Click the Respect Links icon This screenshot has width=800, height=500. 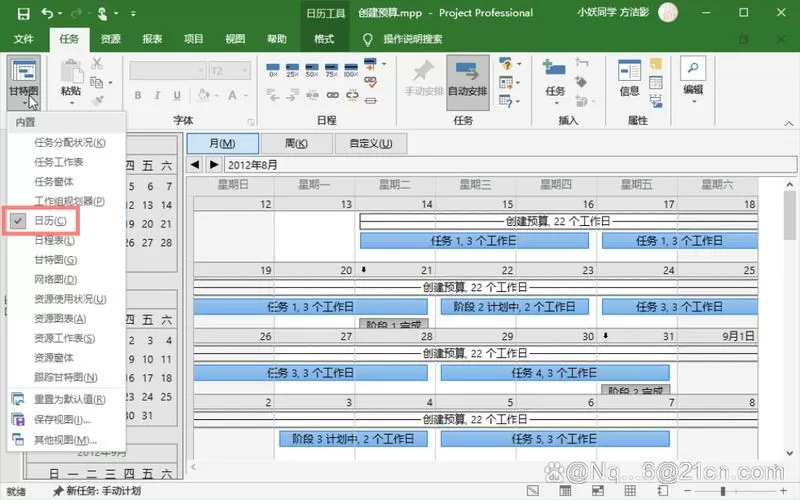point(370,82)
